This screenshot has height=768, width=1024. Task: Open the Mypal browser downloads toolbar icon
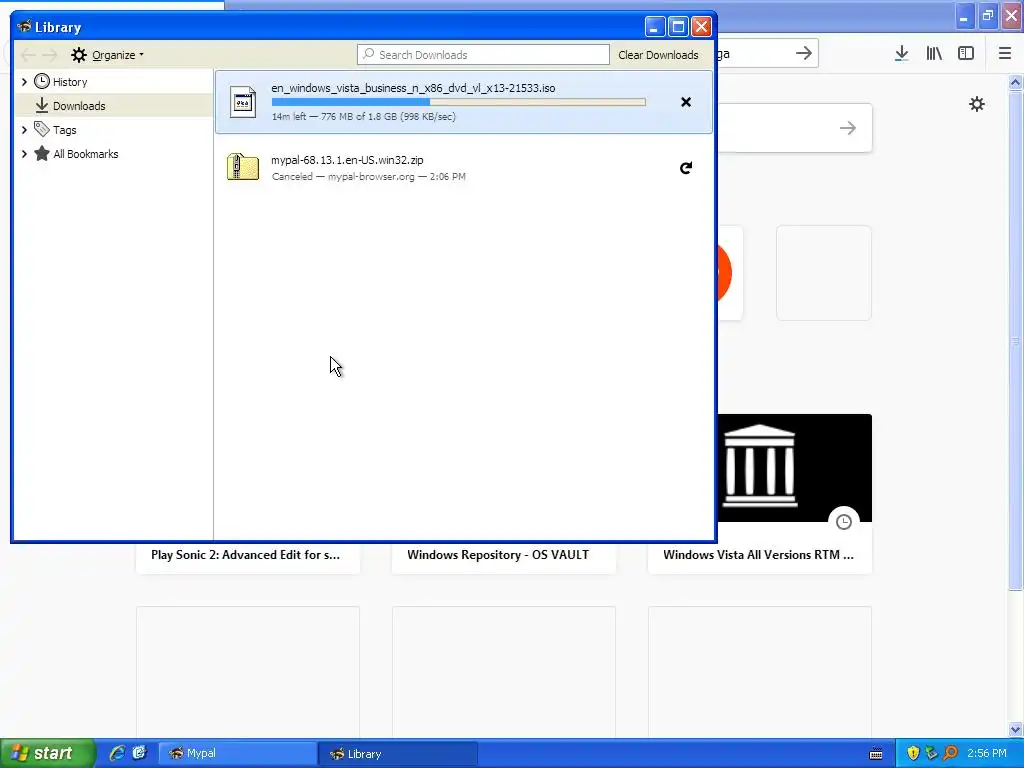pyautogui.click(x=902, y=54)
